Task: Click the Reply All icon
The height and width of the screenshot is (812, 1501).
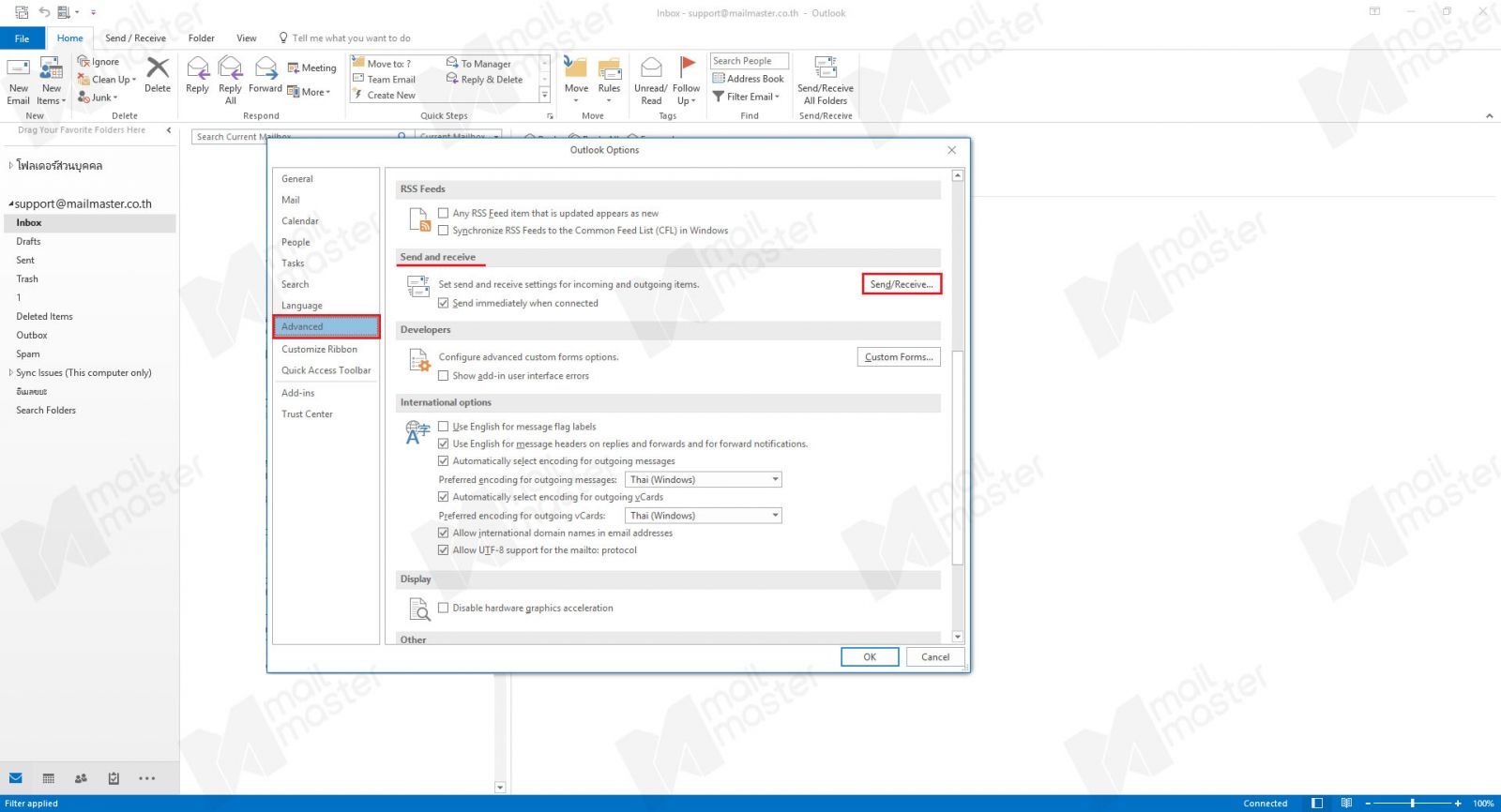Action: (x=230, y=68)
